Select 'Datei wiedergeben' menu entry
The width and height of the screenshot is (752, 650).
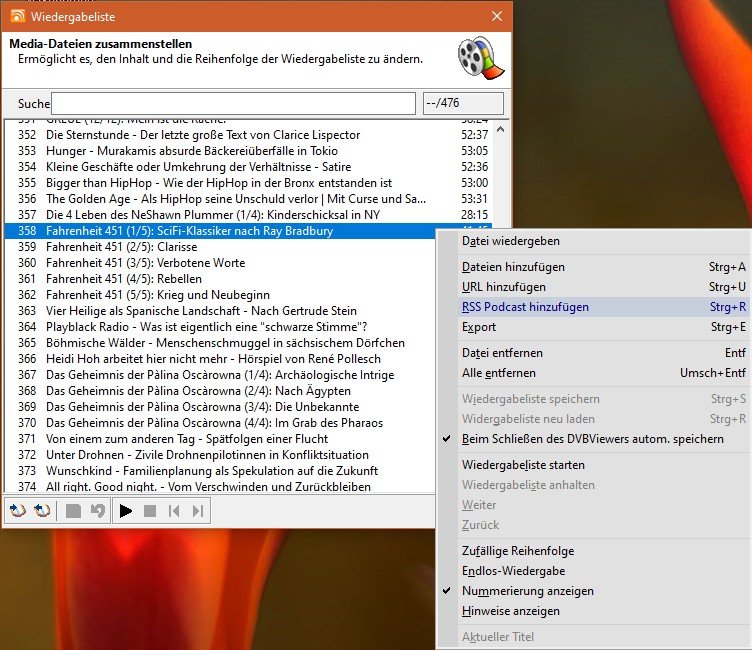click(x=510, y=241)
